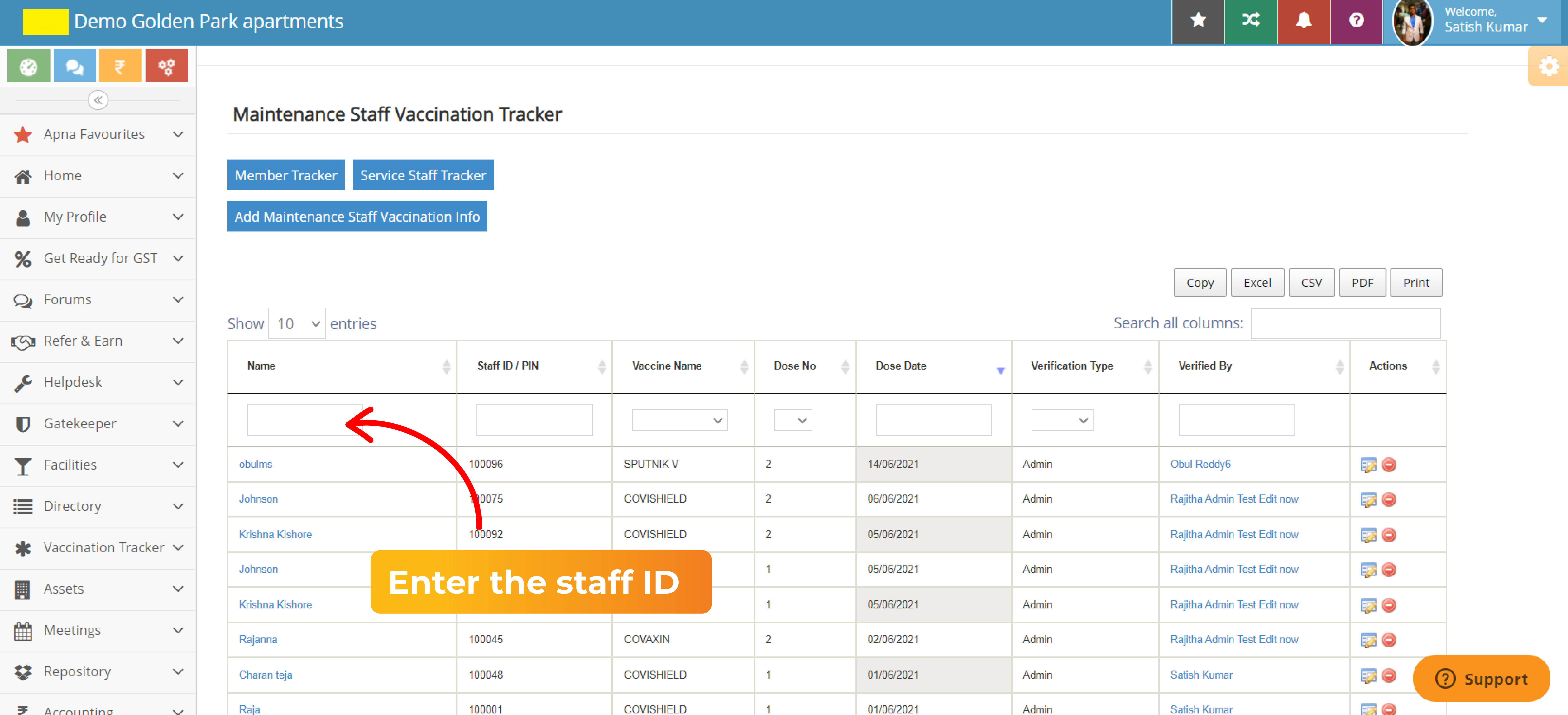1568x715 pixels.
Task: Edit the Johnson 06/06/2021 record
Action: coord(1368,500)
